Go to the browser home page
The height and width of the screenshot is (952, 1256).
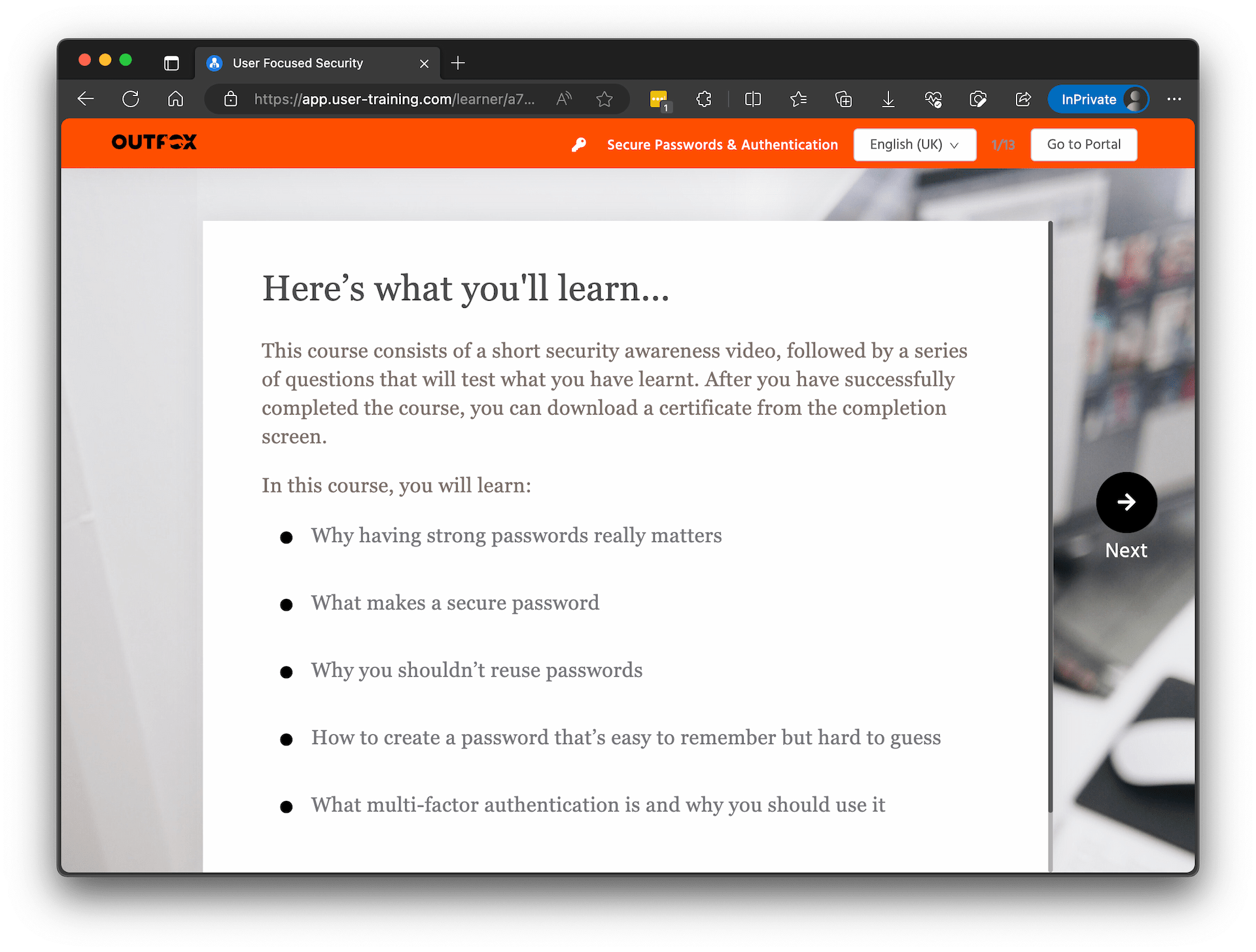[x=175, y=99]
